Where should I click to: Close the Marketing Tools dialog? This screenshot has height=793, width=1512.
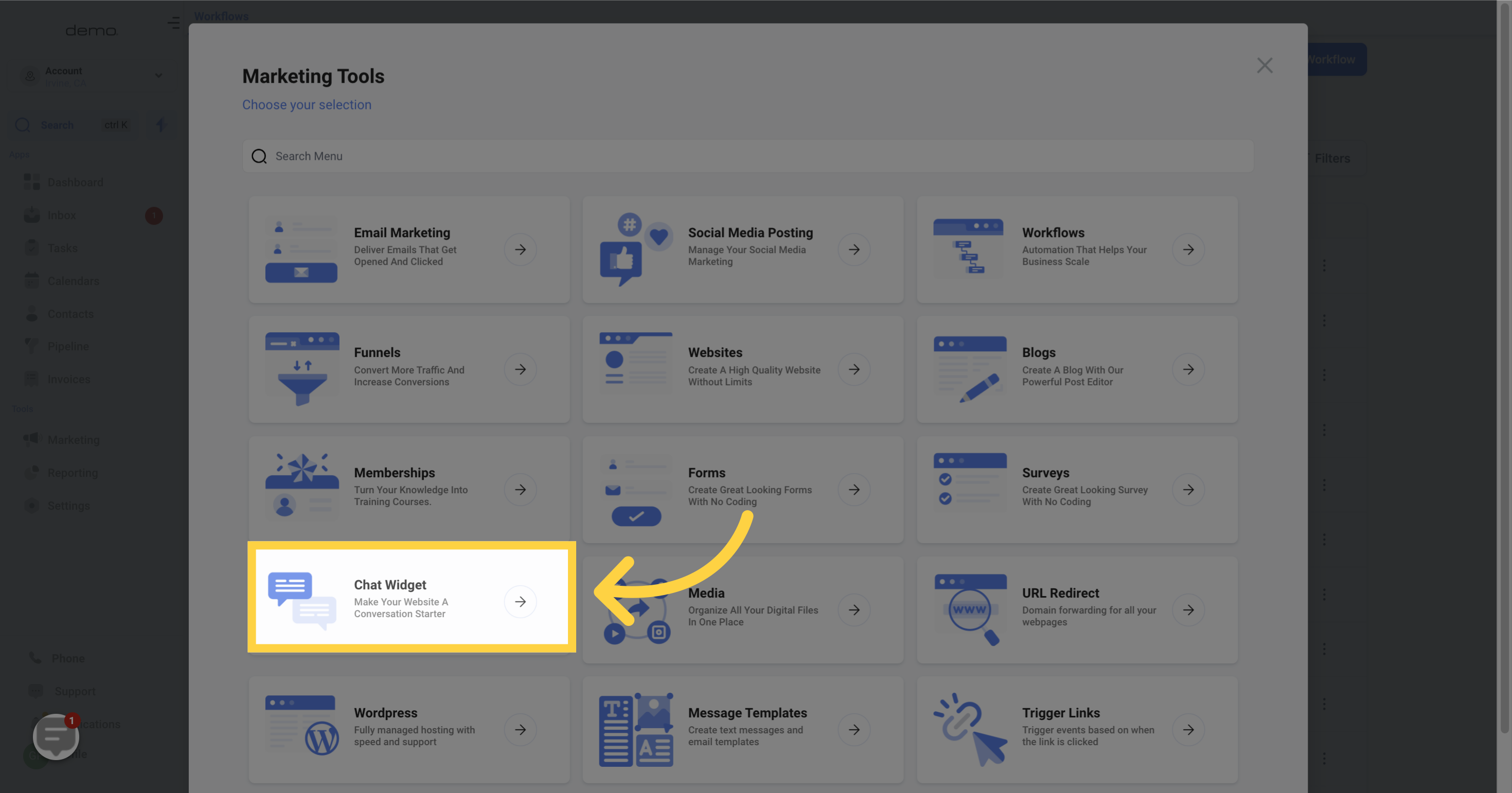(x=1265, y=65)
